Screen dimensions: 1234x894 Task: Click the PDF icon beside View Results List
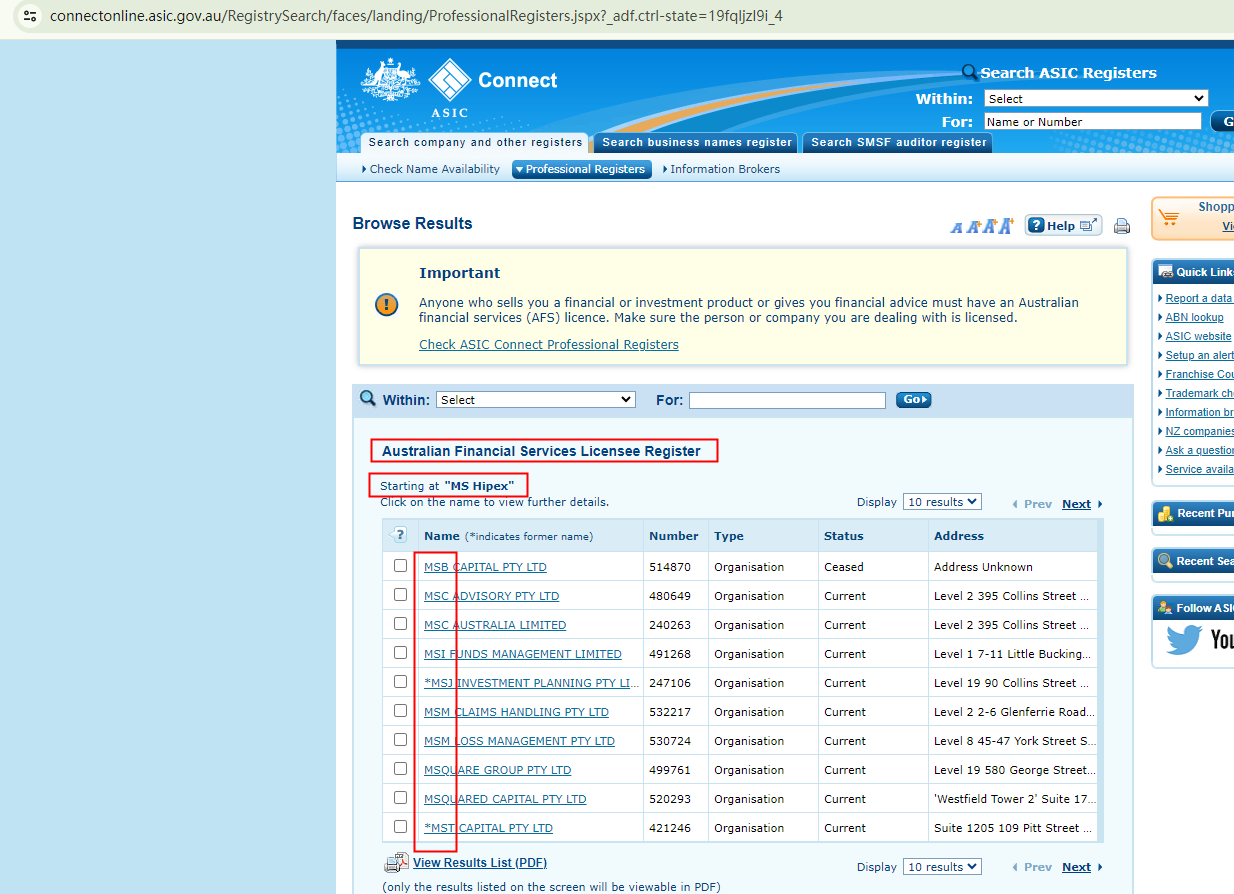pyautogui.click(x=396, y=863)
